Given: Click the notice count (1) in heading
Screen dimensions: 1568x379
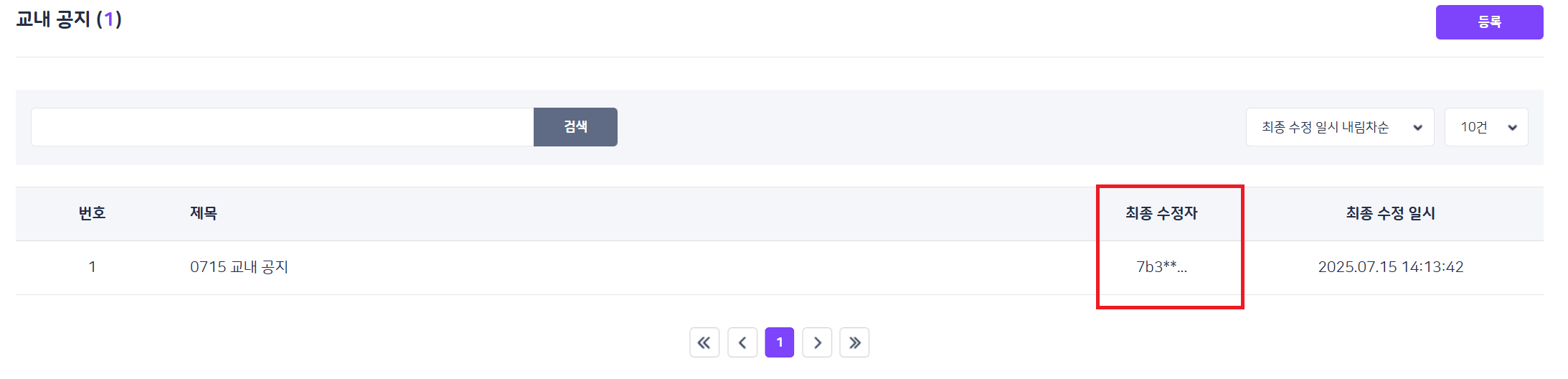Looking at the screenshot, I should [x=109, y=19].
